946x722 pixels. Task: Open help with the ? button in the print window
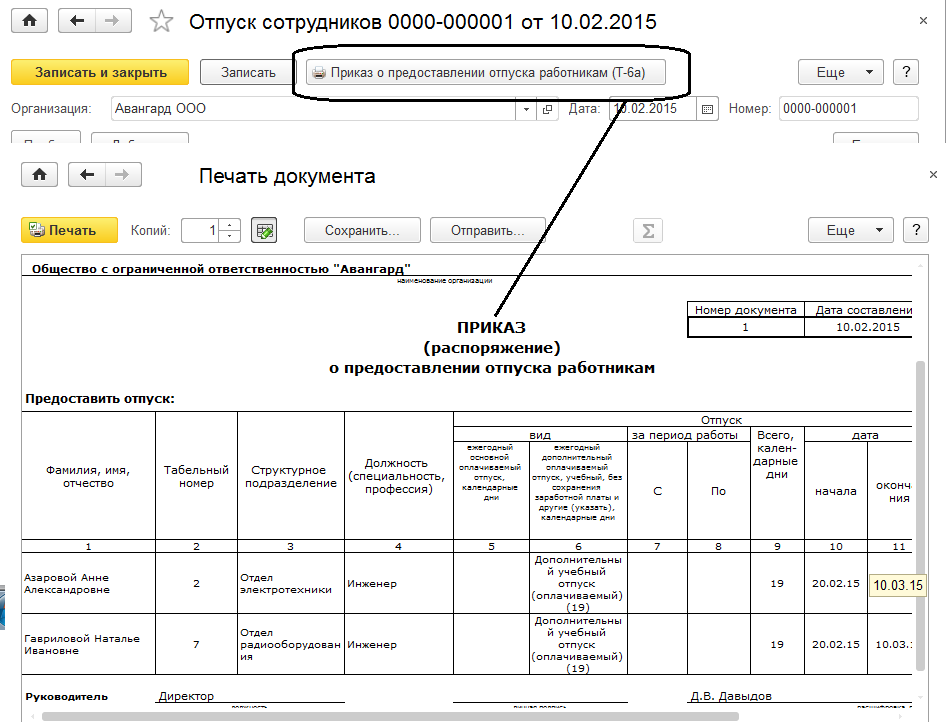click(x=916, y=230)
